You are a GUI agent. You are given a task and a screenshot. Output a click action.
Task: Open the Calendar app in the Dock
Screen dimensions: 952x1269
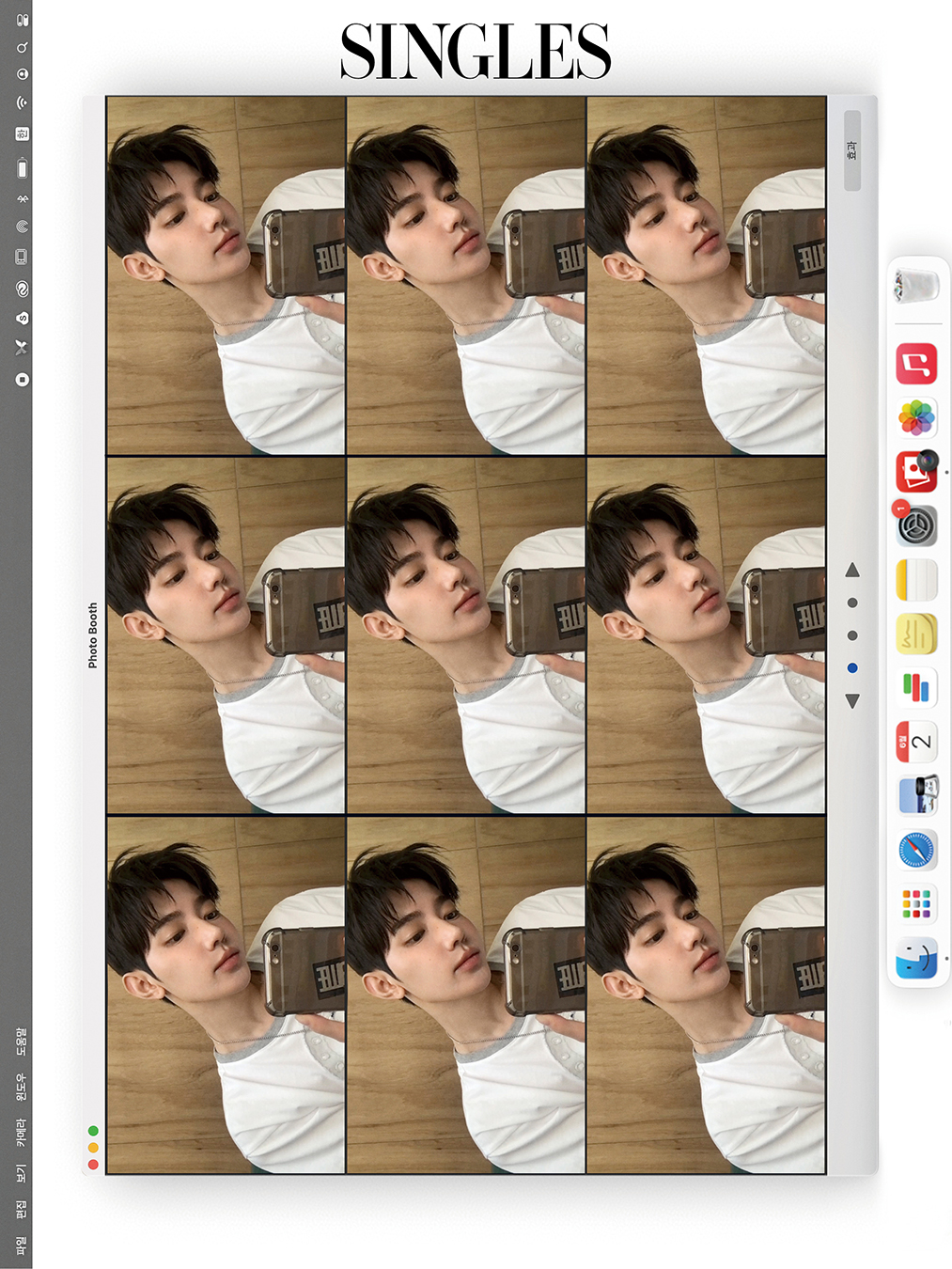click(916, 742)
